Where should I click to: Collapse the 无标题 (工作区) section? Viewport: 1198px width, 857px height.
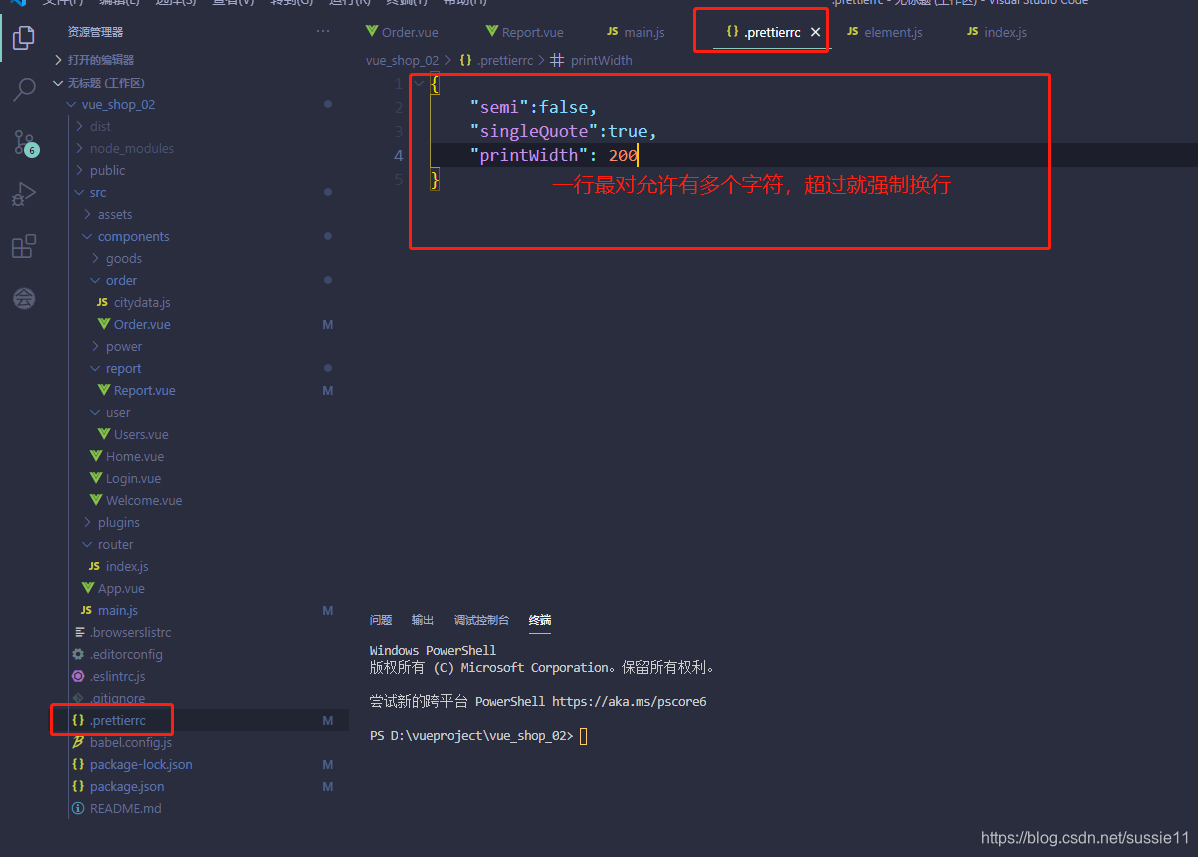tap(58, 82)
